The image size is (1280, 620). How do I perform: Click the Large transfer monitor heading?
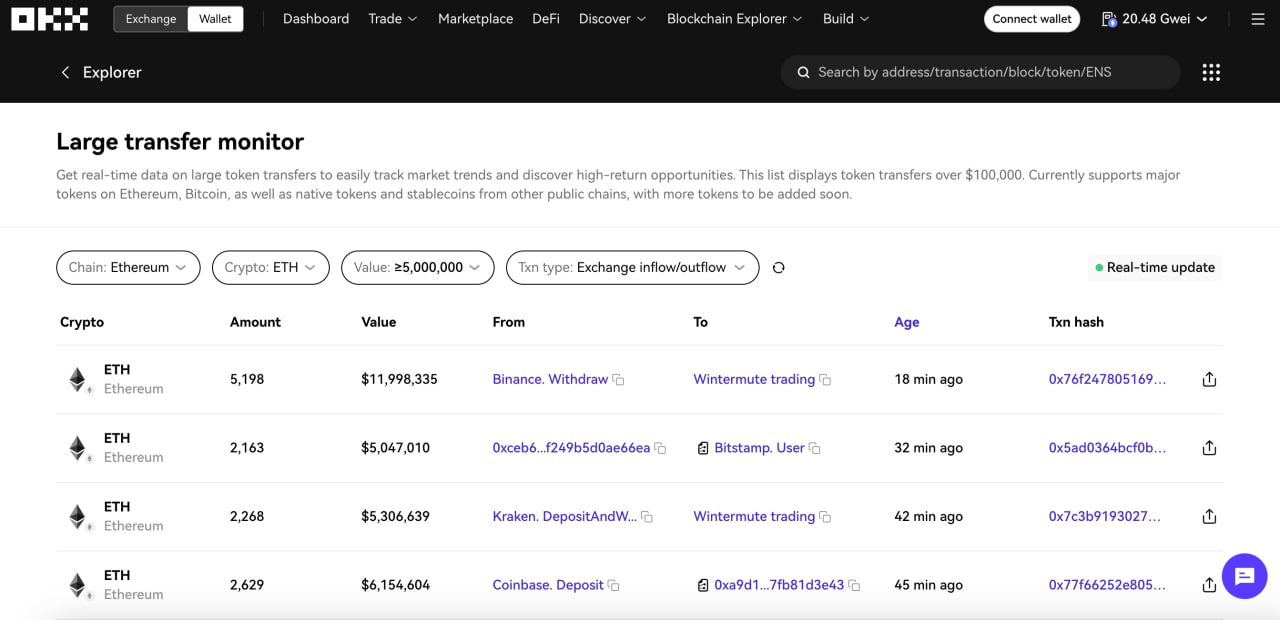[x=180, y=142]
